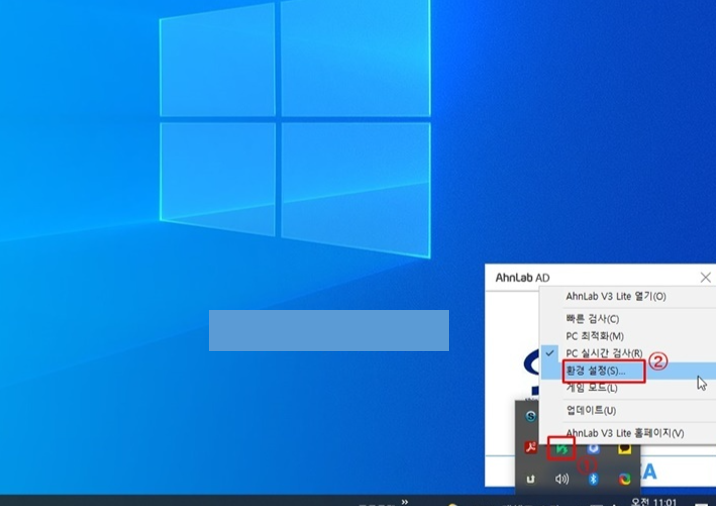Click the blue tray icon beside KakaoTalk
This screenshot has width=716, height=506.
593,449
